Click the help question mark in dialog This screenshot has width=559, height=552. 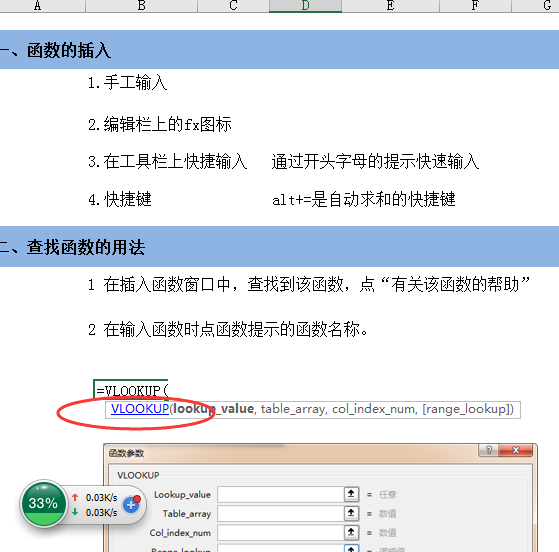tap(488, 450)
